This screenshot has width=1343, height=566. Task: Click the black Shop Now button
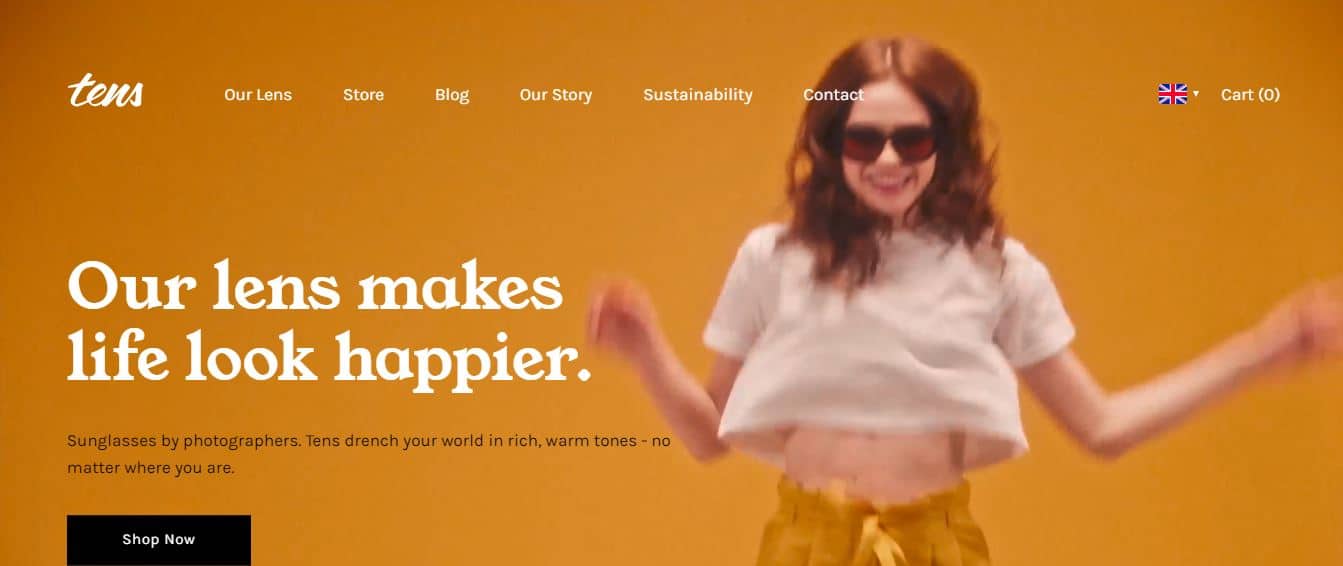click(159, 540)
